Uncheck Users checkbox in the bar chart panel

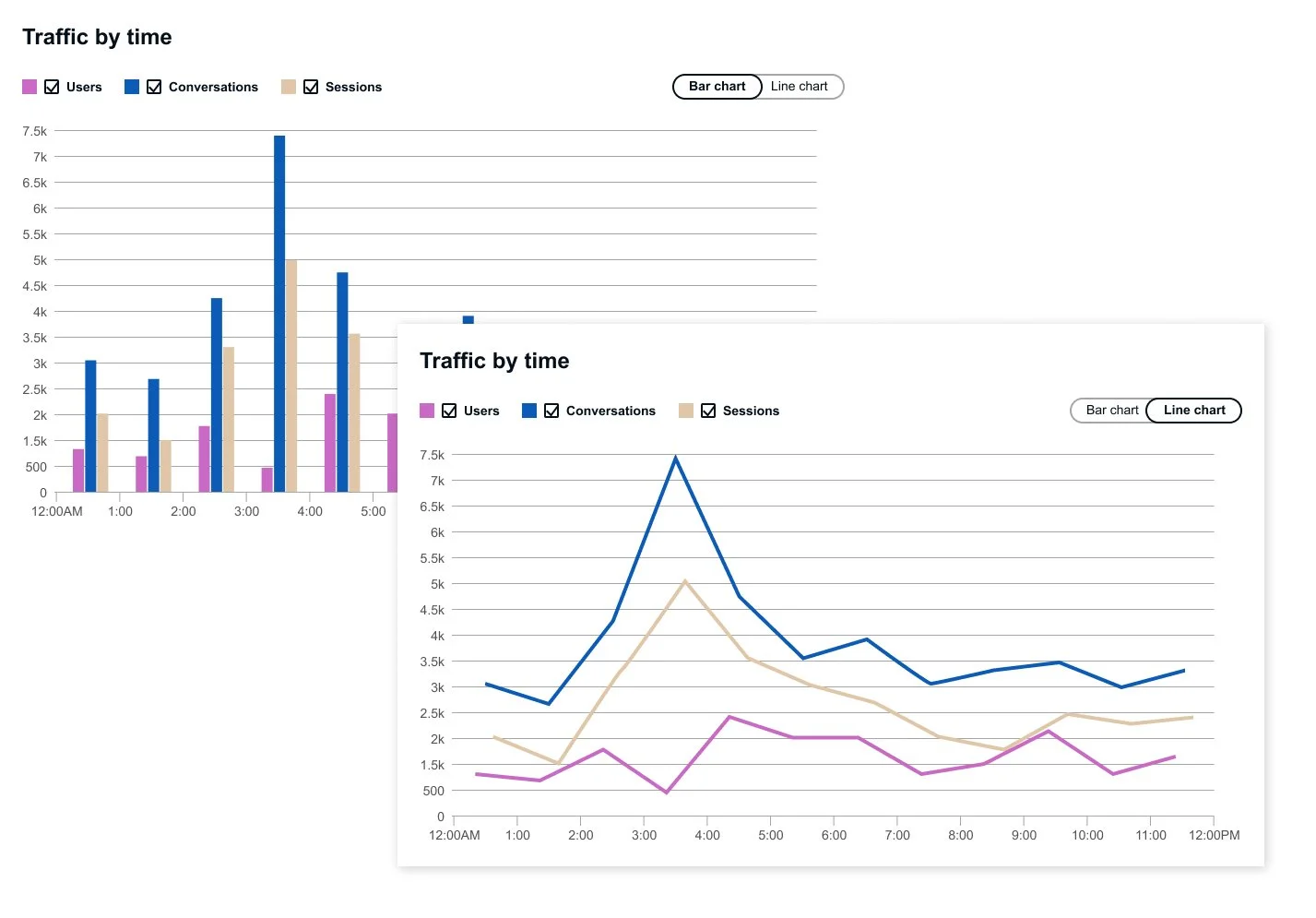click(52, 87)
